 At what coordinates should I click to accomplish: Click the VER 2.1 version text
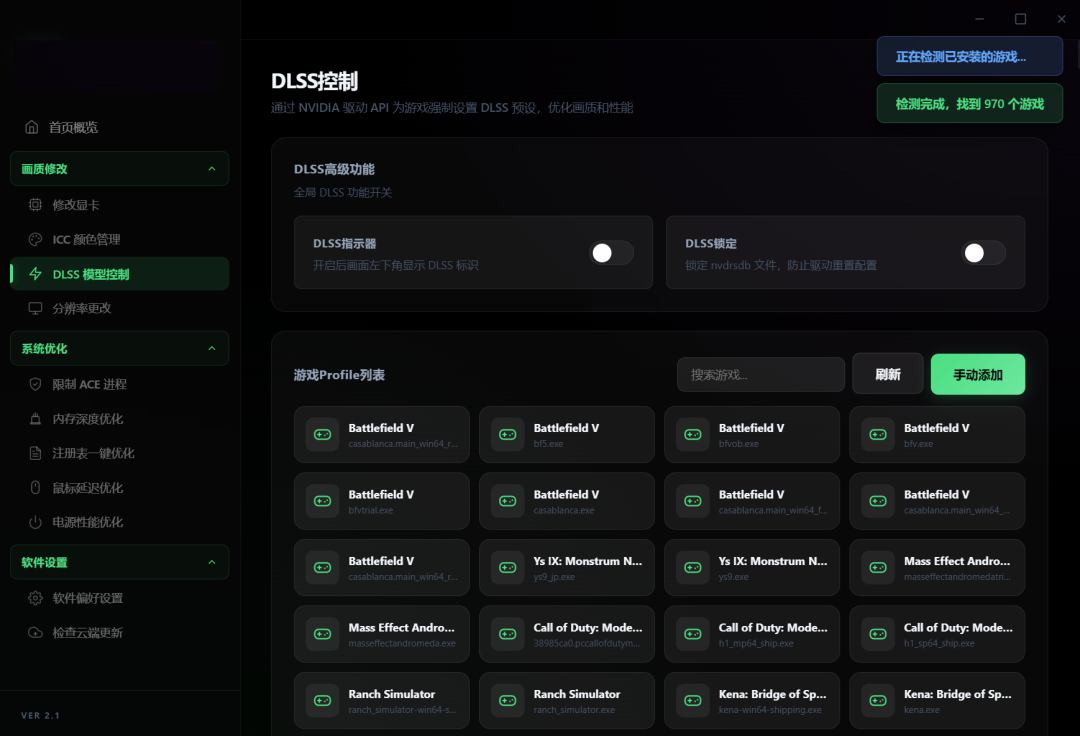[x=41, y=715]
